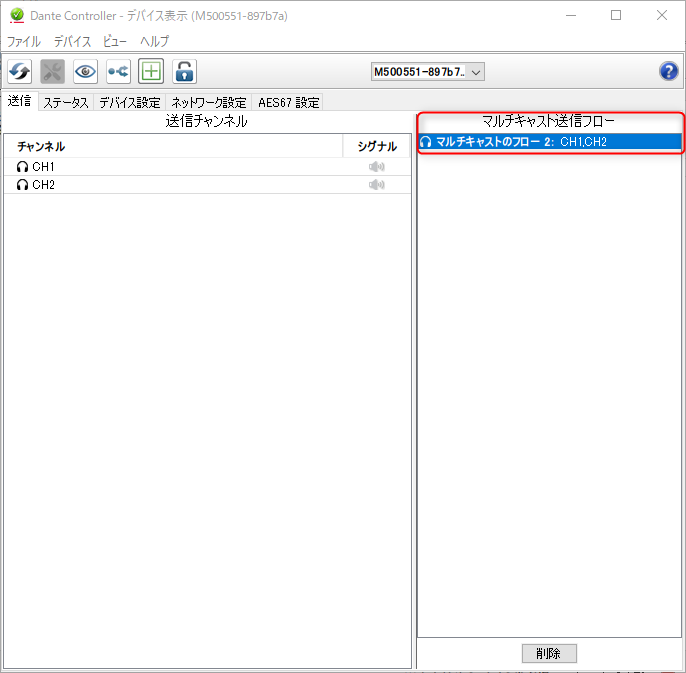Viewport: 686px width, 673px height.
Task: Click the wrench and screwdriver toolbar icon
Action: pos(52,71)
